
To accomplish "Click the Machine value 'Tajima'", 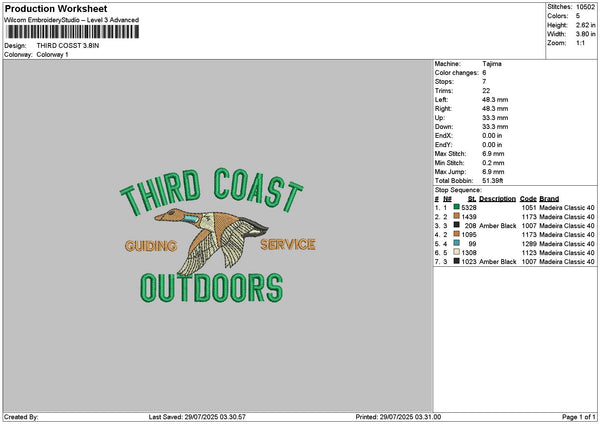I will (x=492, y=64).
